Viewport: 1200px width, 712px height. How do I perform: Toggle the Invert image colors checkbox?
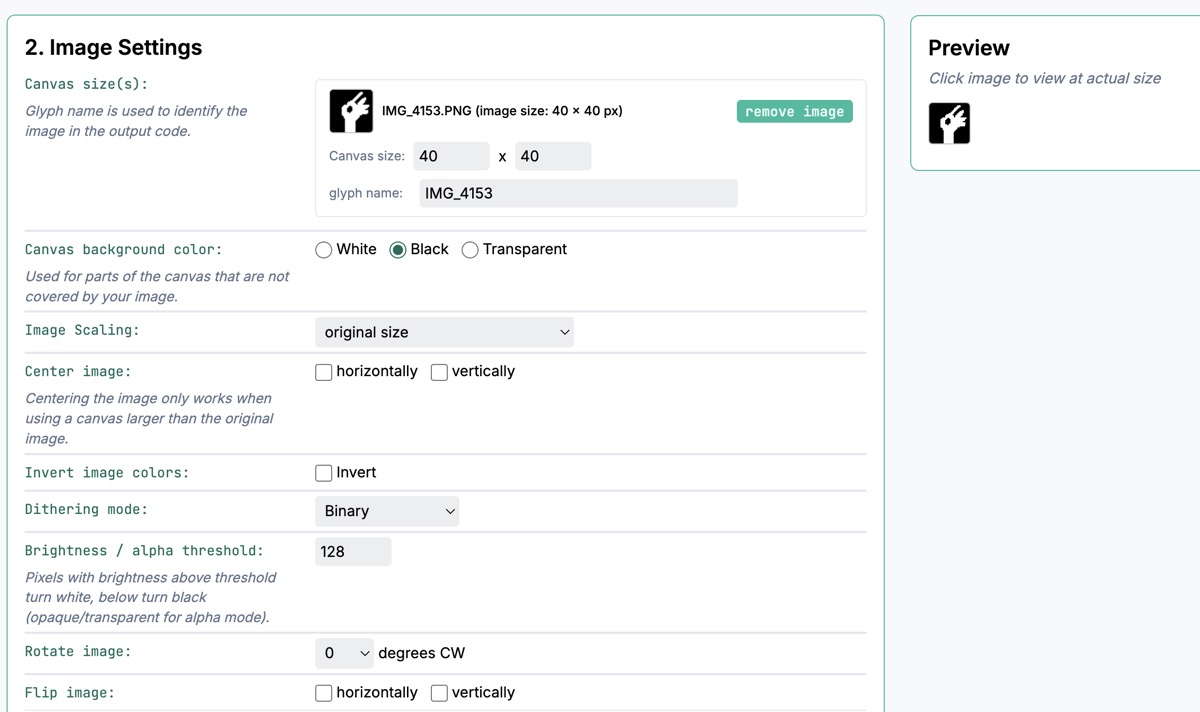[324, 473]
